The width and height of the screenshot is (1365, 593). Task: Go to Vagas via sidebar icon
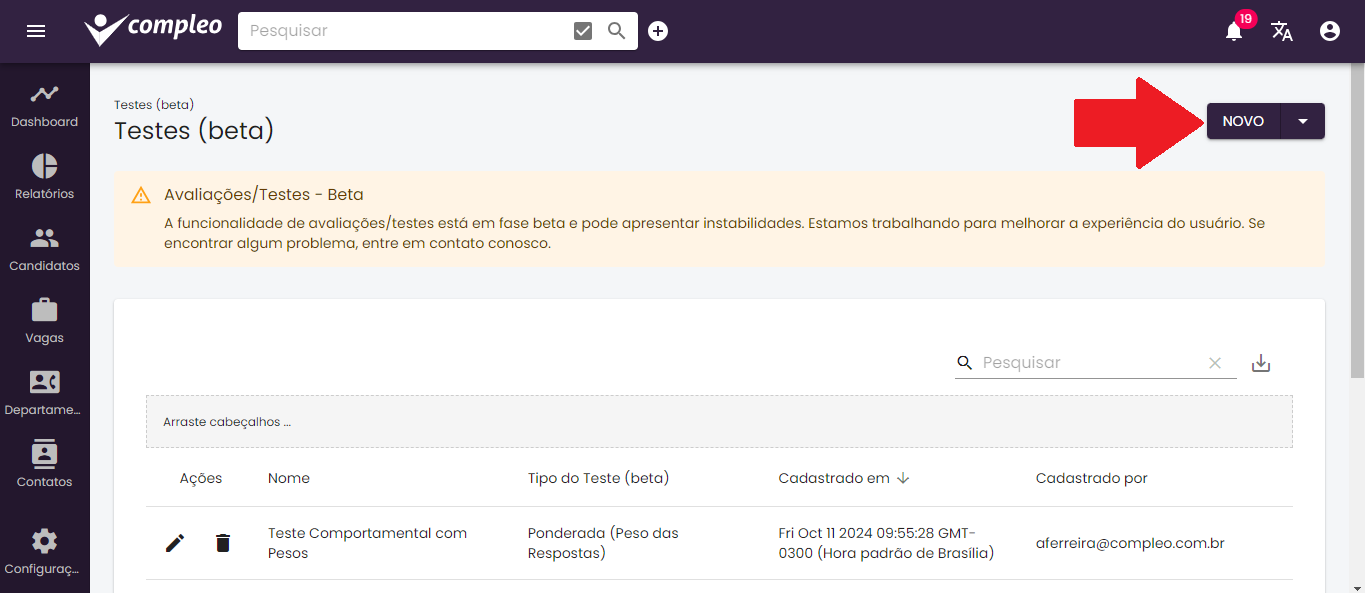44,321
